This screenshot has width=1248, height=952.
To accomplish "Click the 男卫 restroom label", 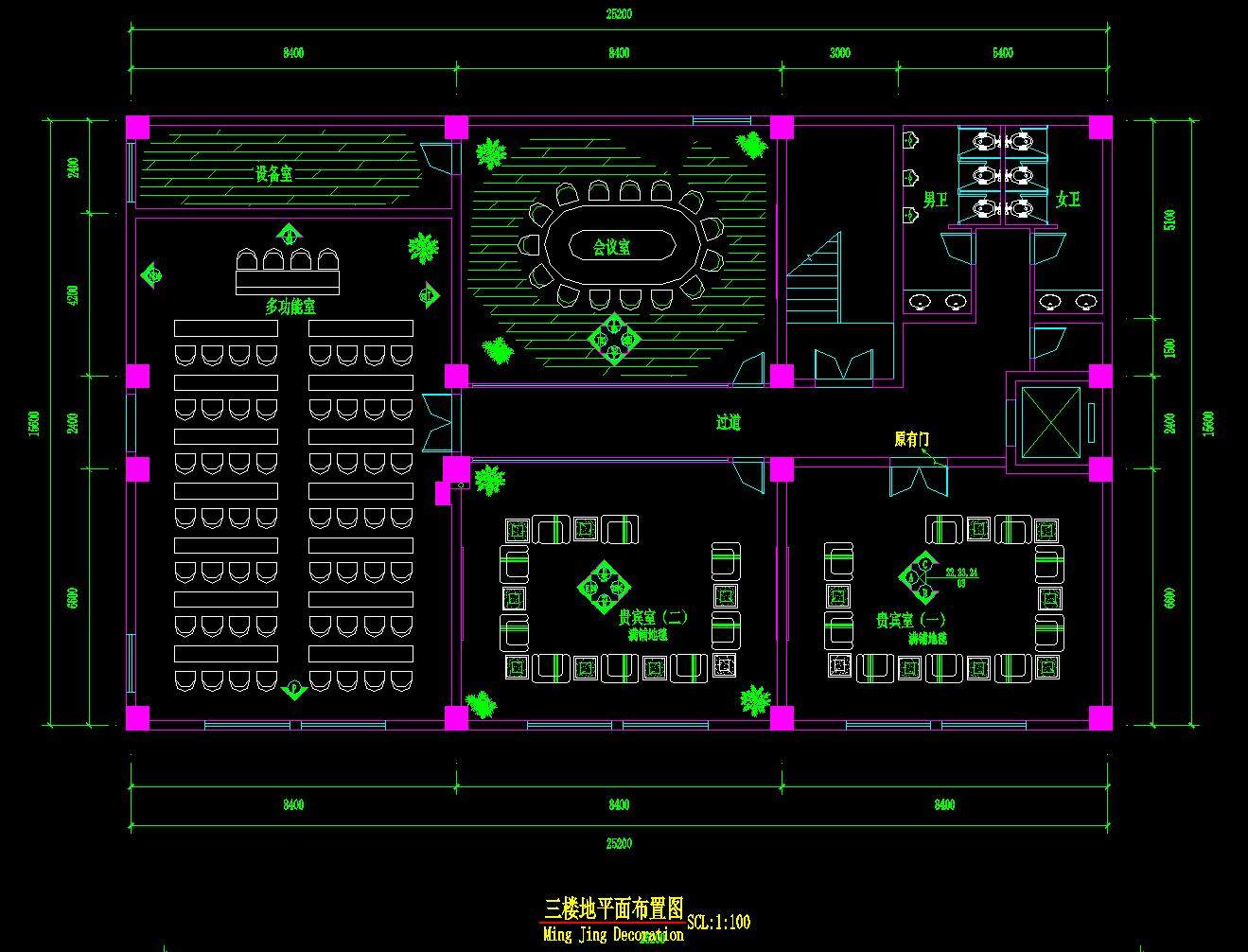I will coord(935,200).
